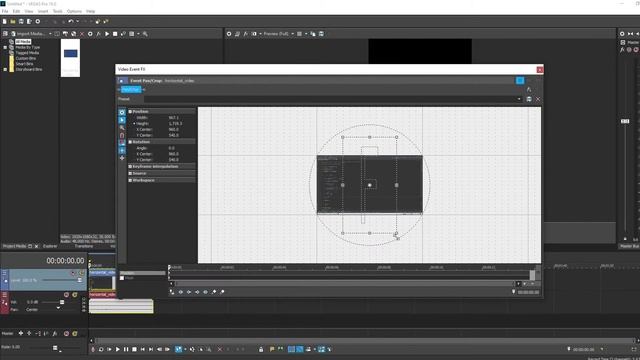Click the center handle of the crop rectangle

pyautogui.click(x=369, y=185)
